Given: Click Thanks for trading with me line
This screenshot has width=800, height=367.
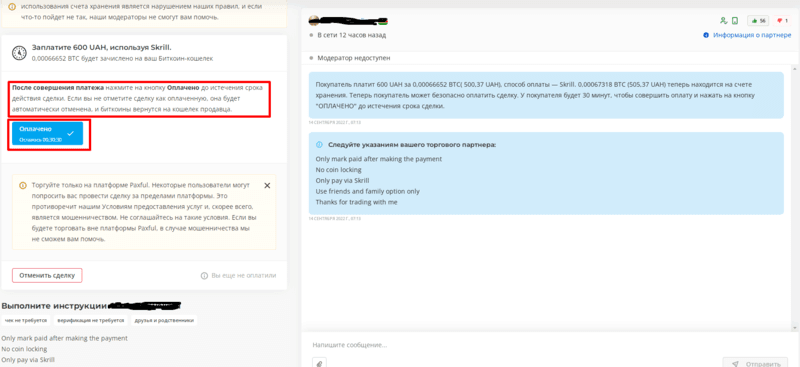Looking at the screenshot, I should [x=356, y=202].
